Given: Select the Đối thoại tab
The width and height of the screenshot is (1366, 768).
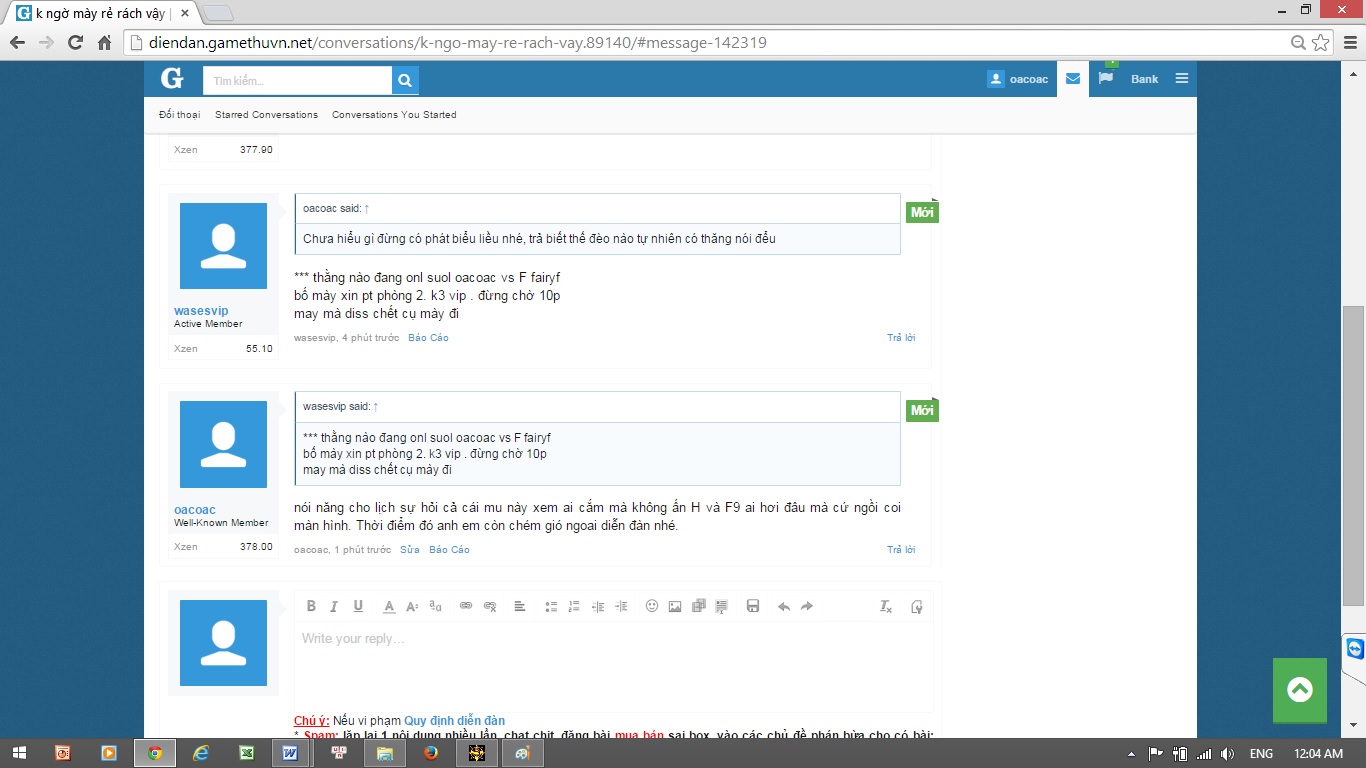Looking at the screenshot, I should (x=179, y=115).
